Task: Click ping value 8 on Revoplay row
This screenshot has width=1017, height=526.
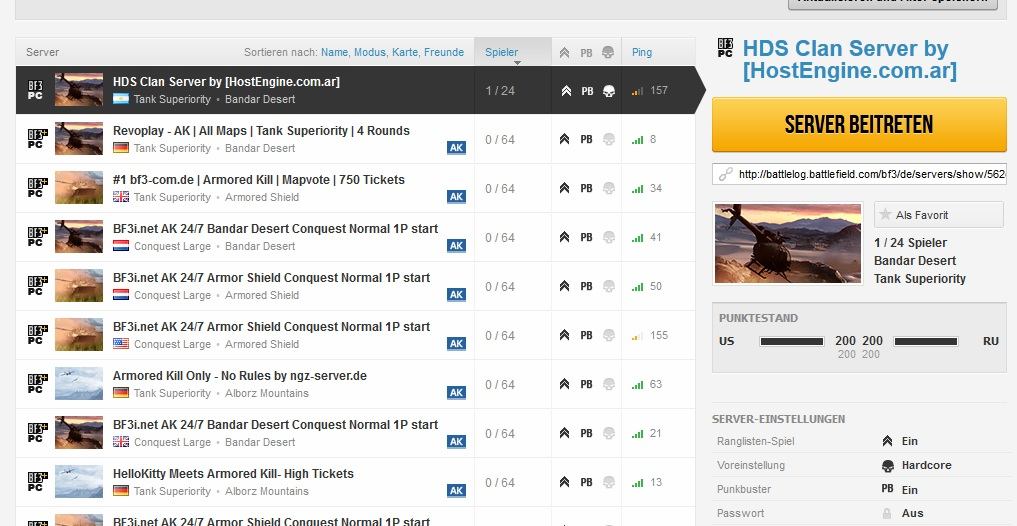Action: tap(653, 139)
